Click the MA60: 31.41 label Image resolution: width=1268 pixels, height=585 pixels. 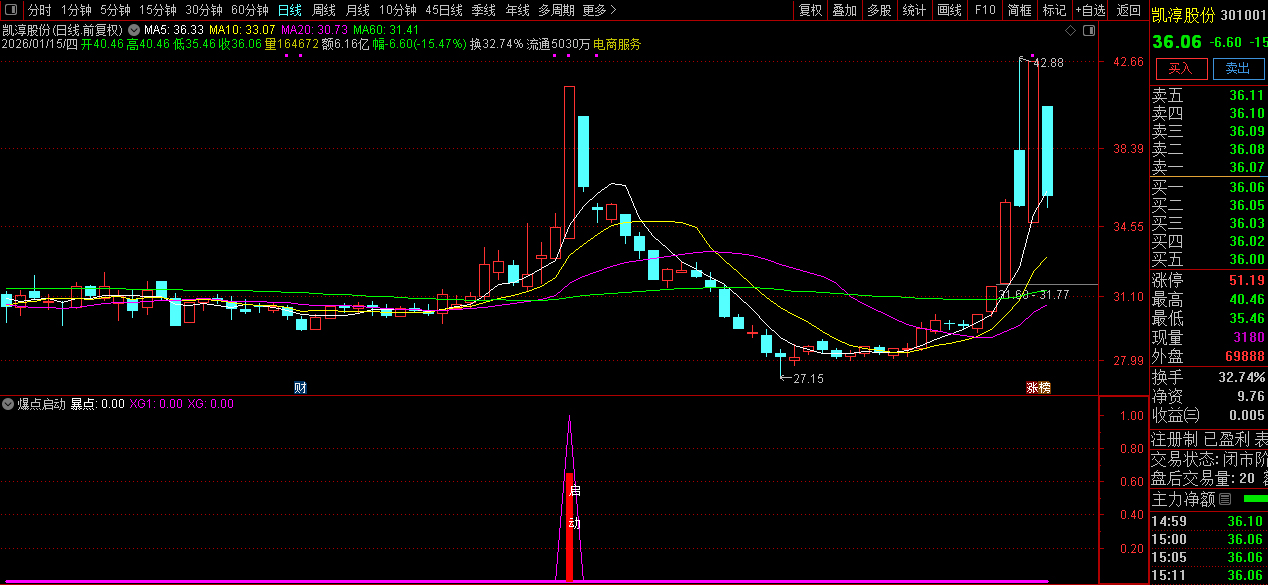pos(386,30)
